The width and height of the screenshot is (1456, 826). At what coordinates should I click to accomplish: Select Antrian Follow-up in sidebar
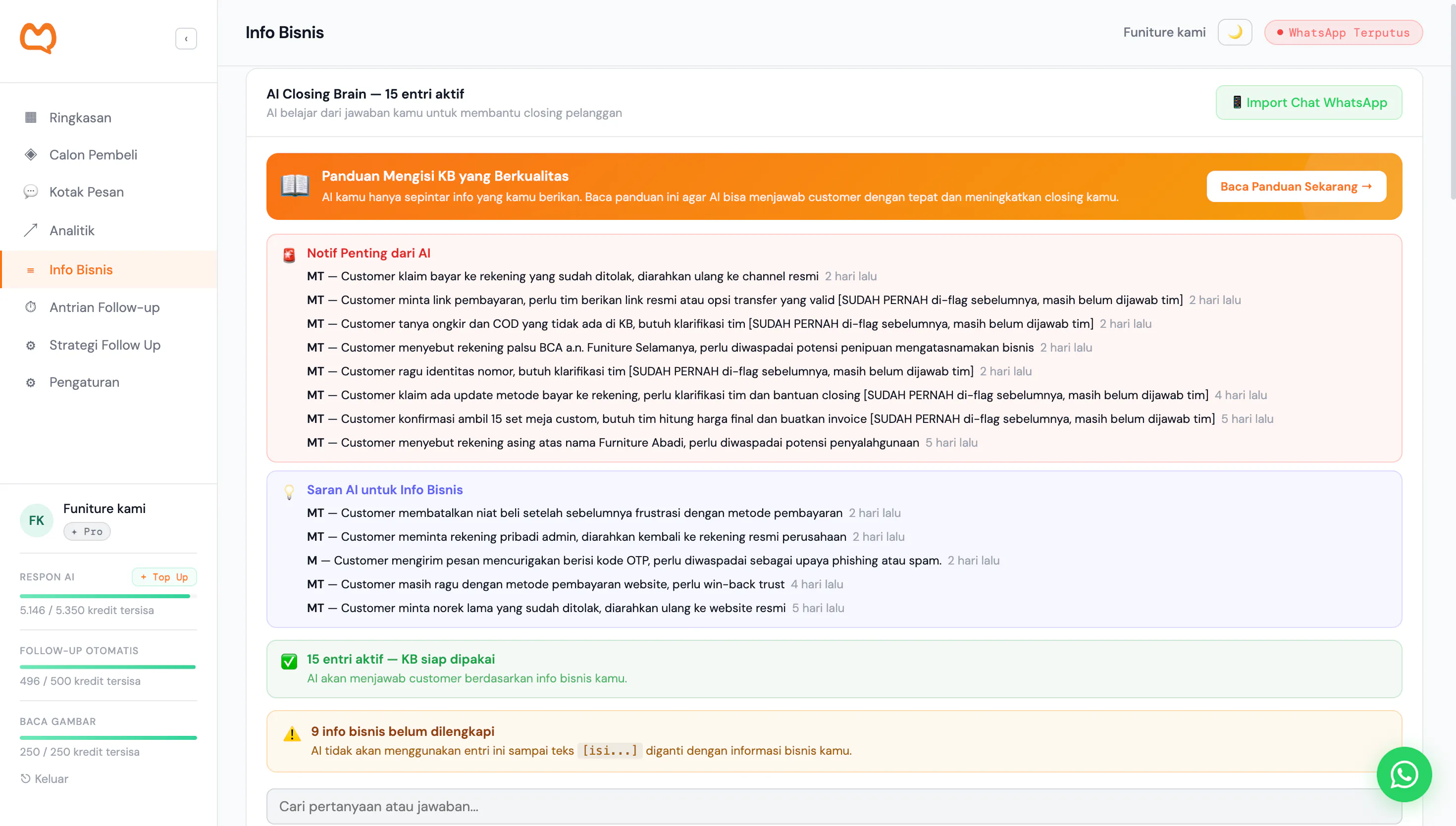(x=109, y=307)
